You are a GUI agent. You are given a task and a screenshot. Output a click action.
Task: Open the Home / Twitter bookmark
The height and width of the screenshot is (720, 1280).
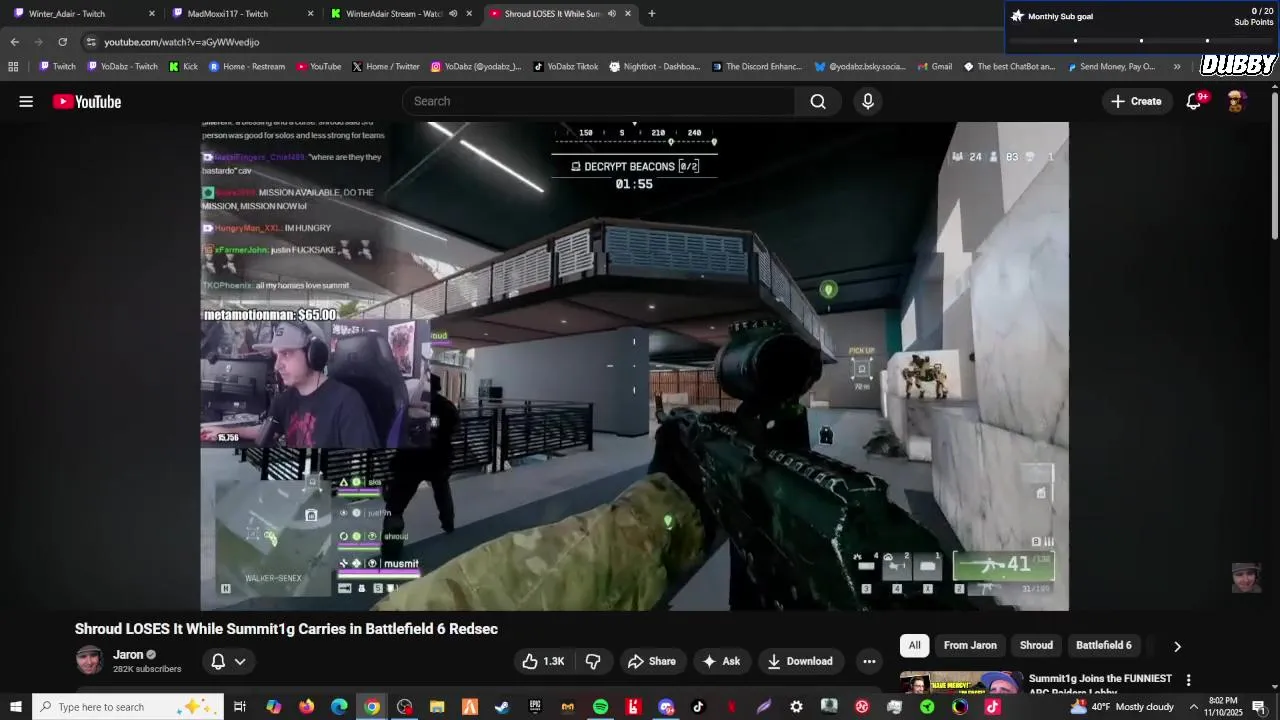pyautogui.click(x=386, y=67)
